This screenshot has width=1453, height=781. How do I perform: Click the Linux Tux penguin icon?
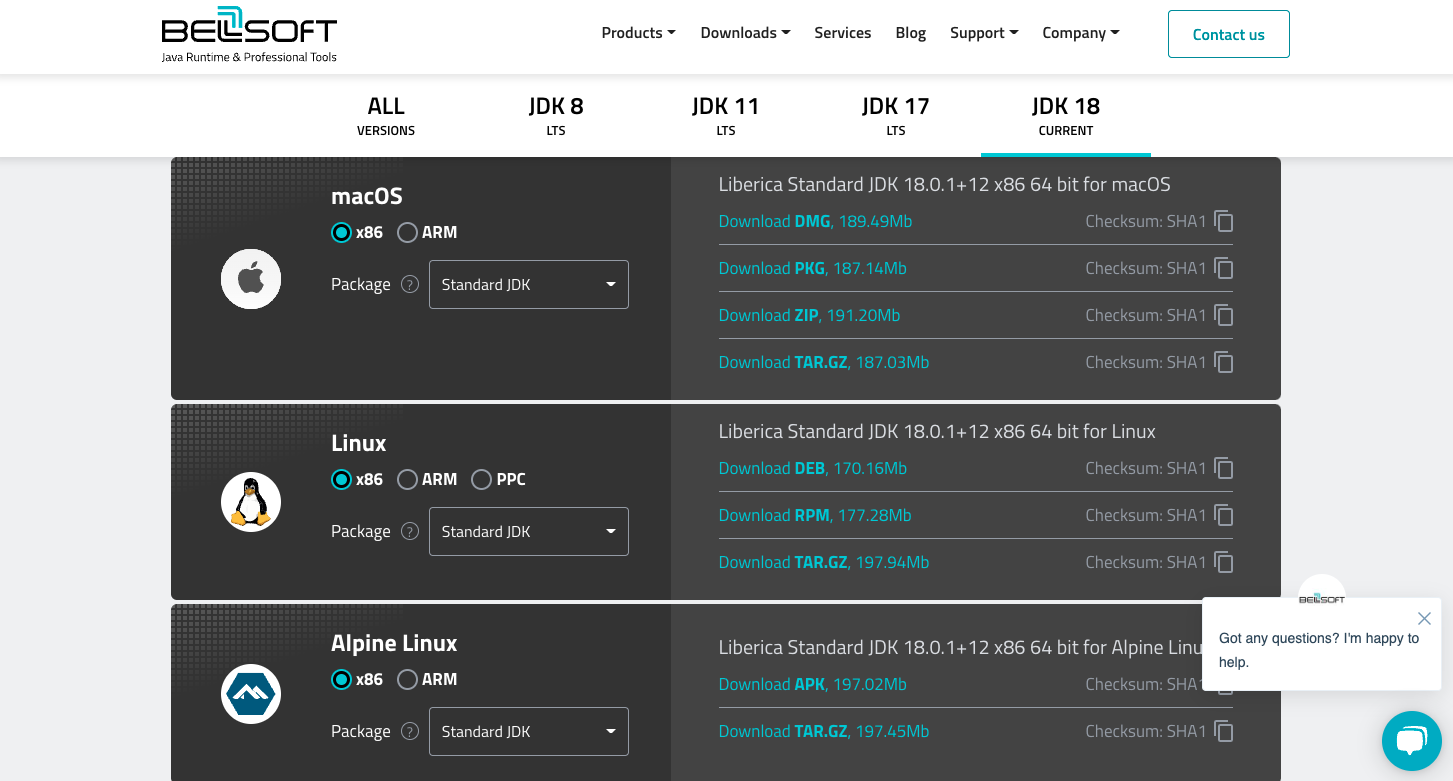[251, 502]
